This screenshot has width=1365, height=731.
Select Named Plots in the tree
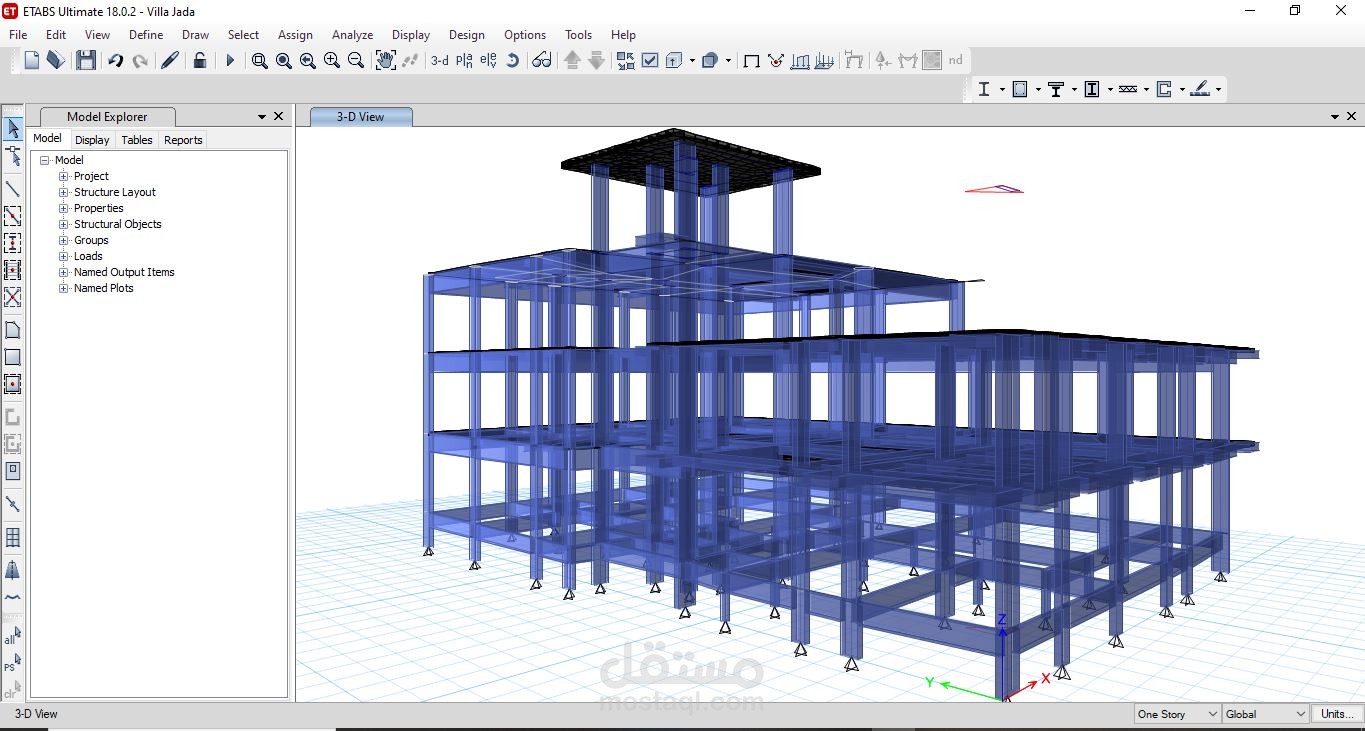click(x=104, y=288)
